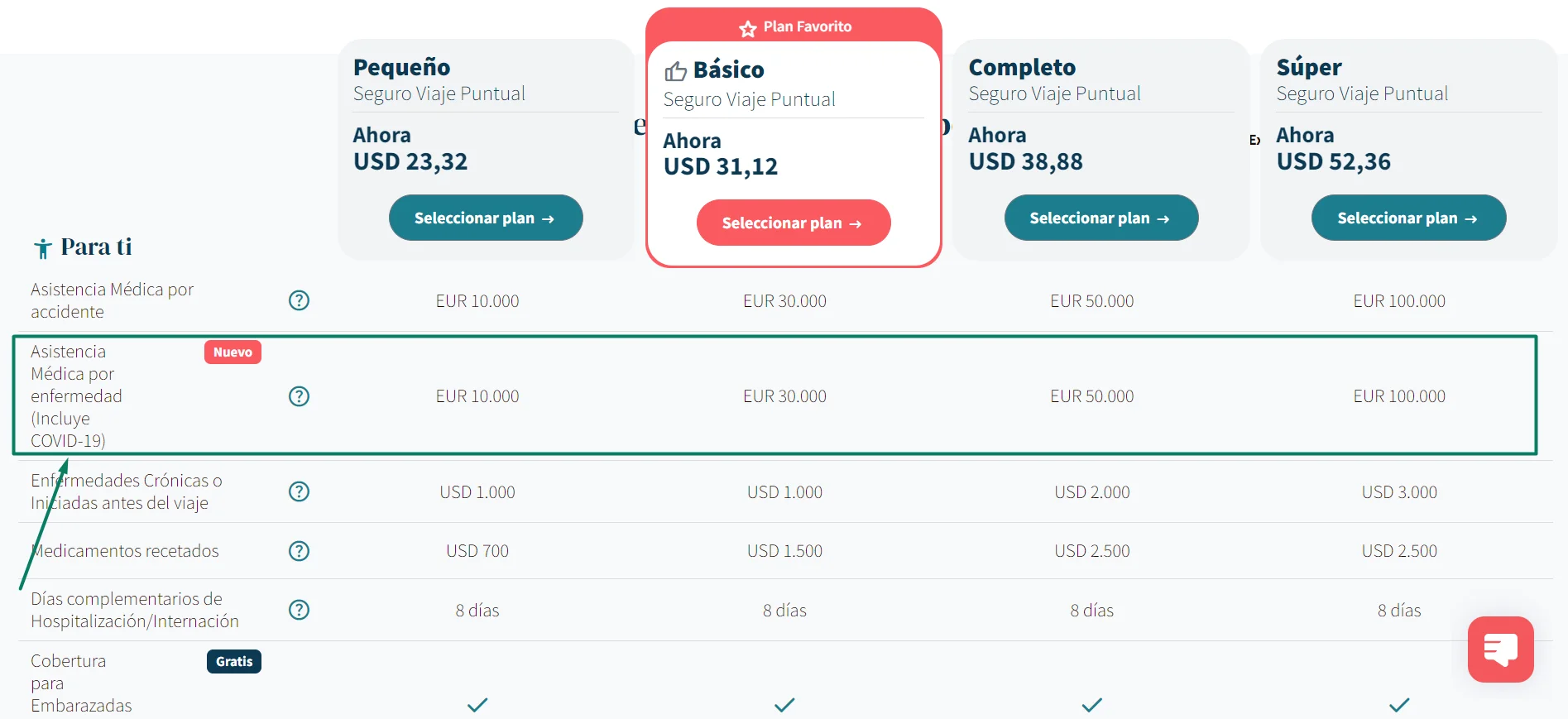The height and width of the screenshot is (719, 1568).
Task: Click the thumbs-up icon beside Básico
Action: (675, 71)
